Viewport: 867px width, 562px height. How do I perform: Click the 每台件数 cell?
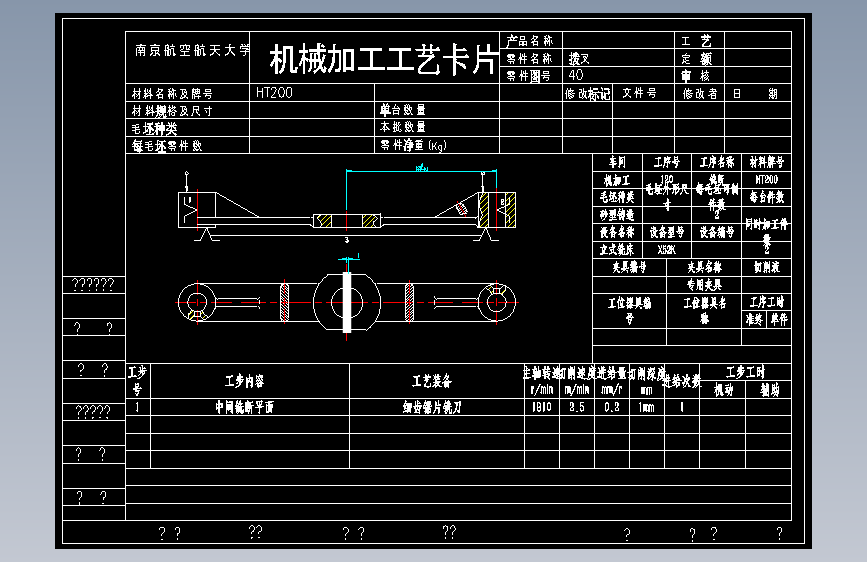pos(766,197)
